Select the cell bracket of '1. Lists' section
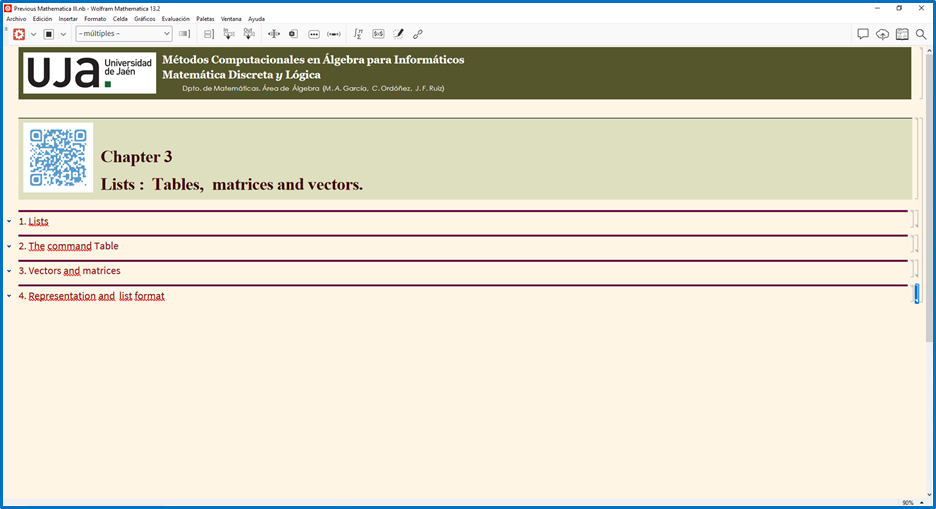Viewport: 936px width, 509px height. tap(915, 219)
